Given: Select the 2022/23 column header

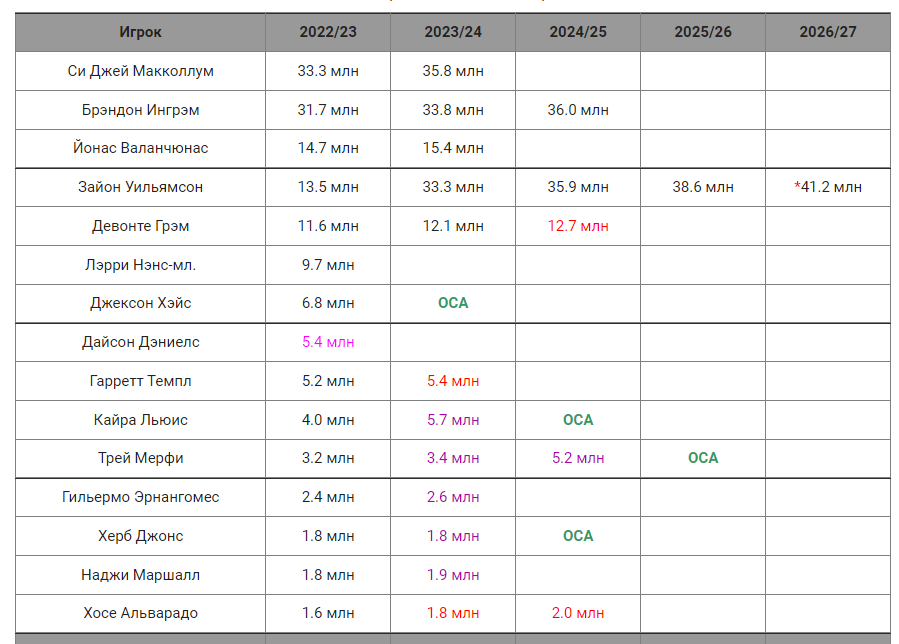Looking at the screenshot, I should pyautogui.click(x=328, y=32).
